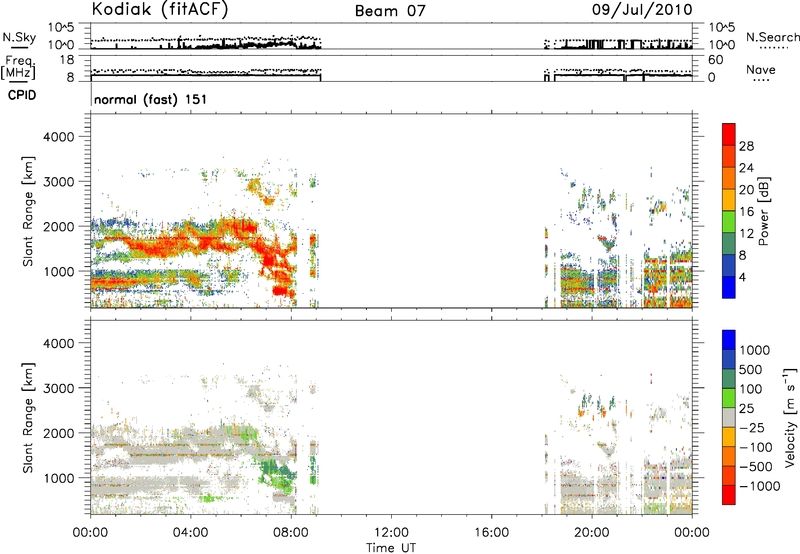
Task: Click '10^5' tick beside the N.Sky label
Action: click(x=61, y=28)
